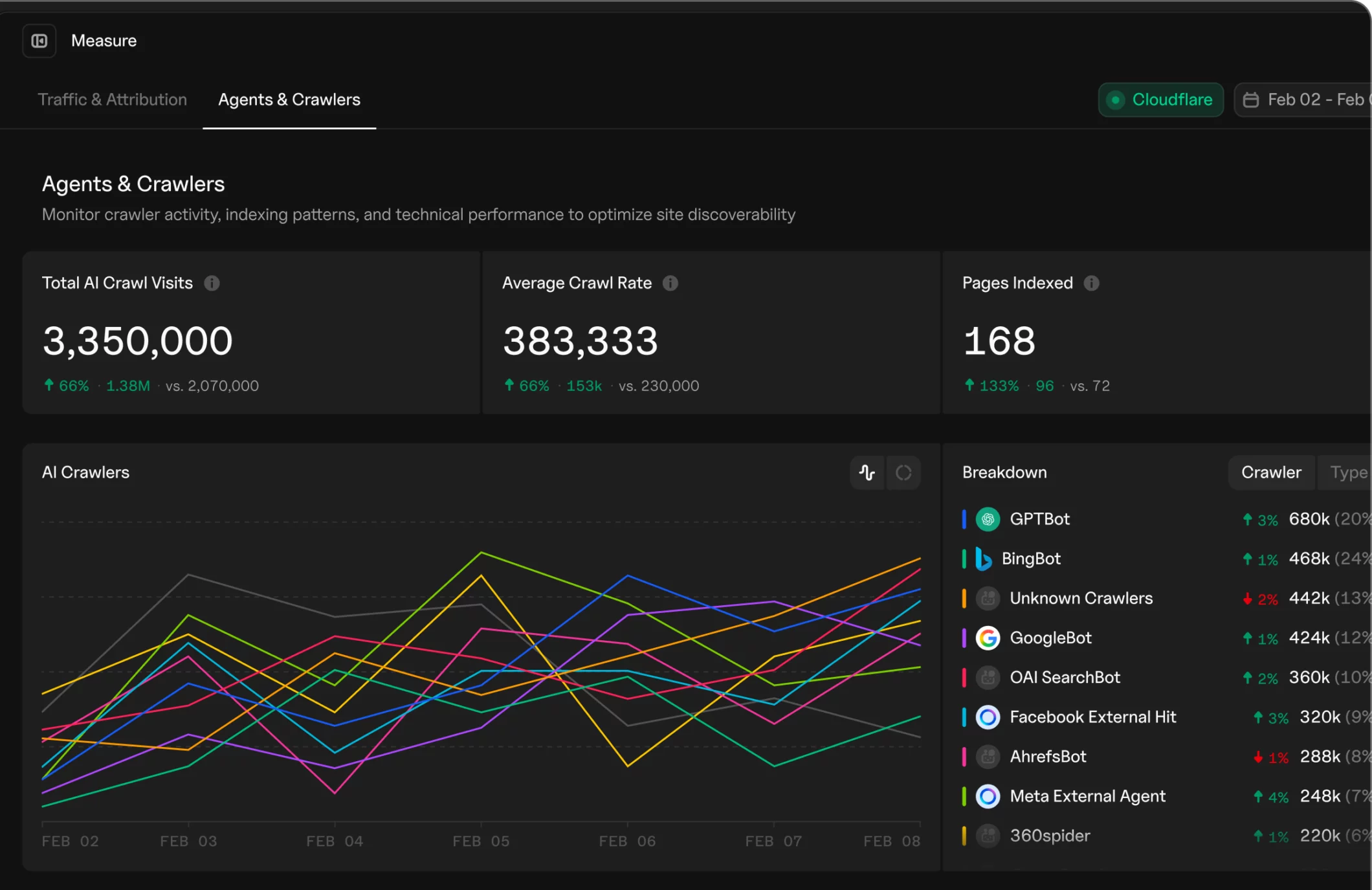Screen dimensions: 1372x890
Task: Select the donut chart view icon
Action: pyautogui.click(x=903, y=473)
